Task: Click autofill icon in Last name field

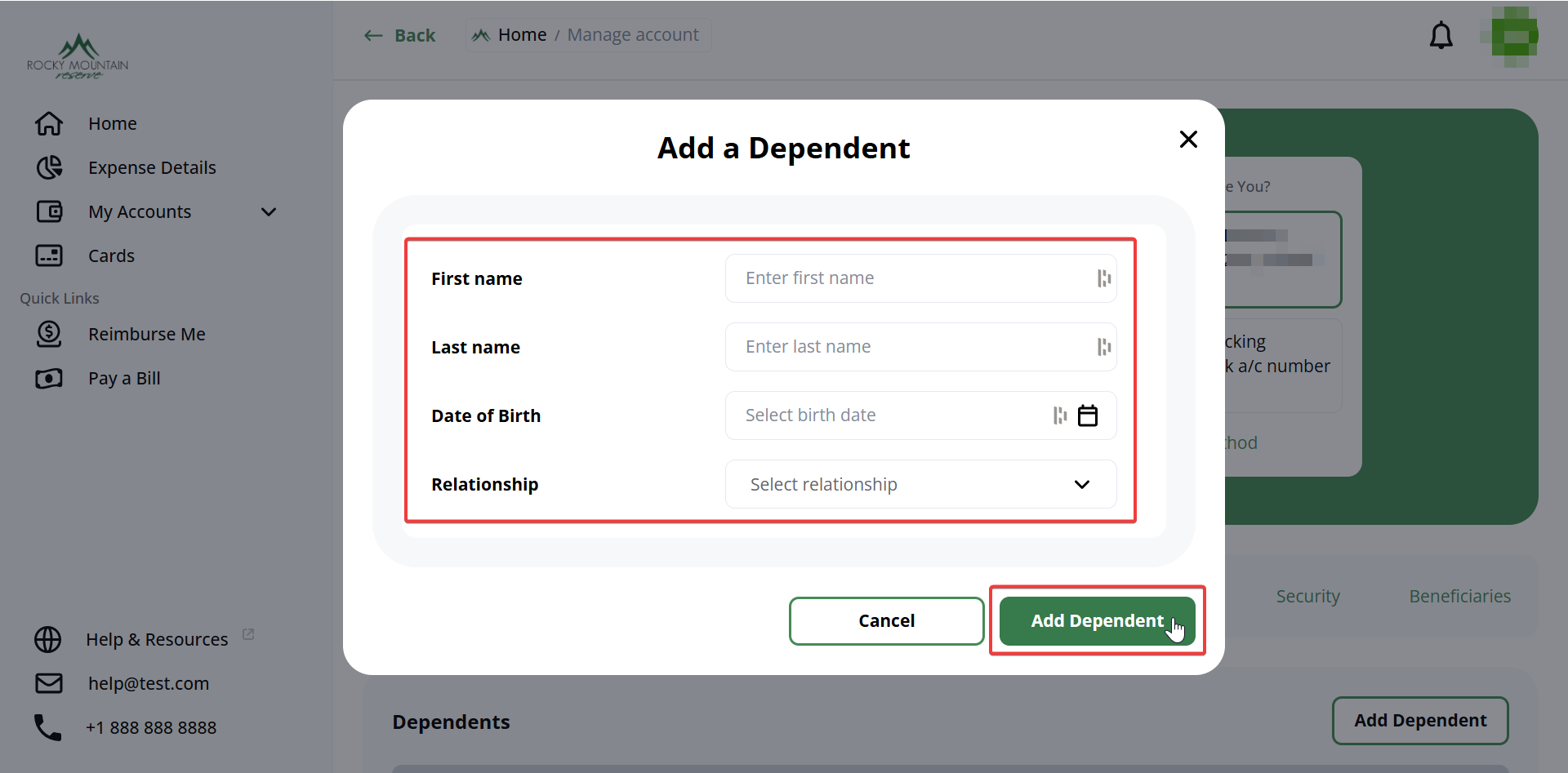Action: 1104,347
